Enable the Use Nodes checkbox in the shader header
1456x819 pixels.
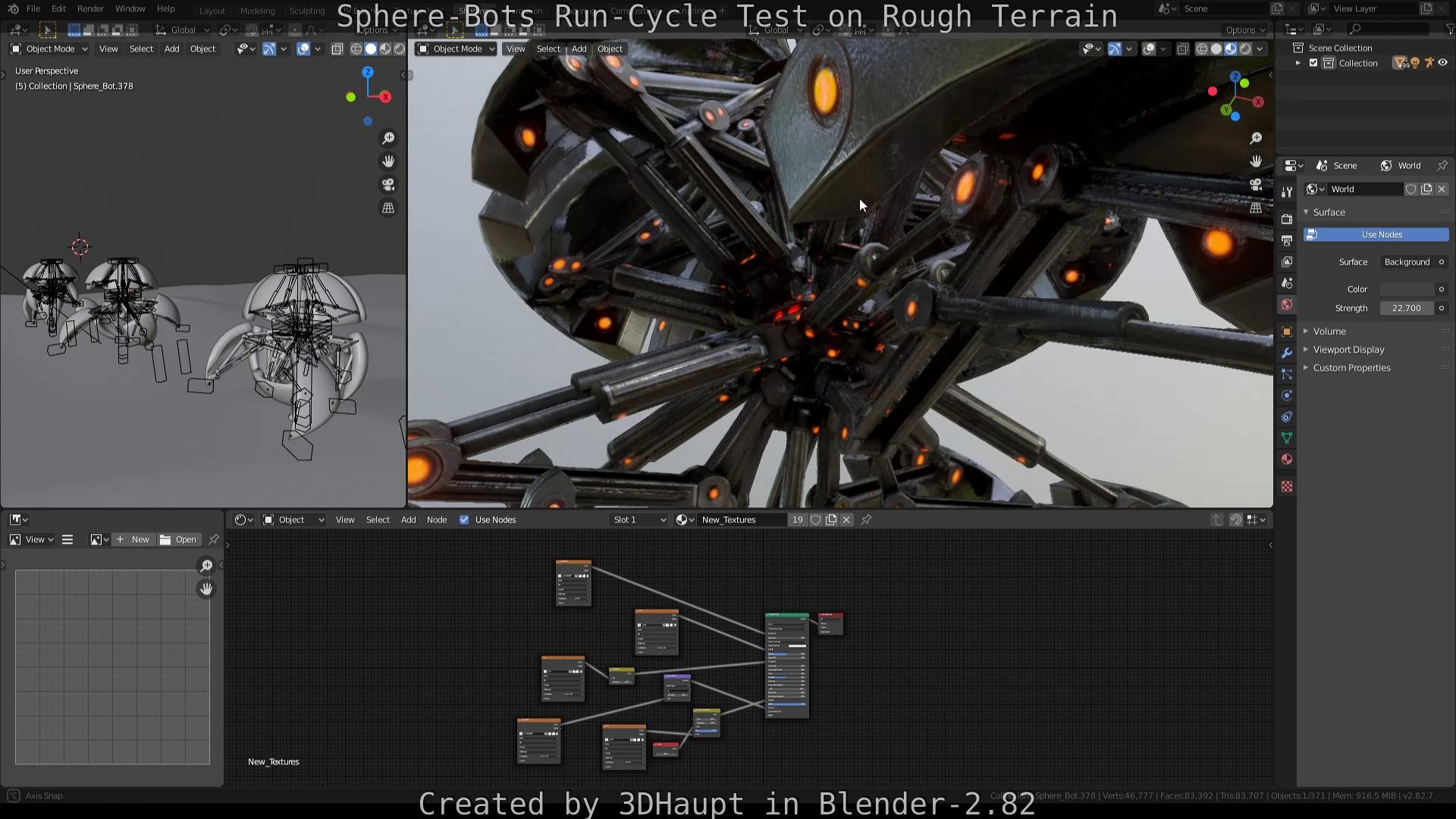point(463,519)
